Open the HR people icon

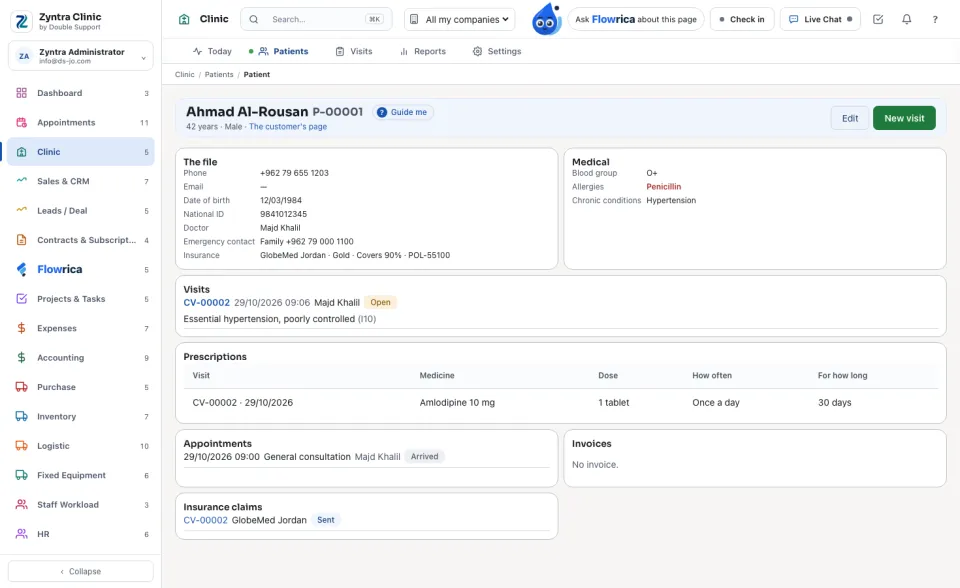tap(21, 534)
